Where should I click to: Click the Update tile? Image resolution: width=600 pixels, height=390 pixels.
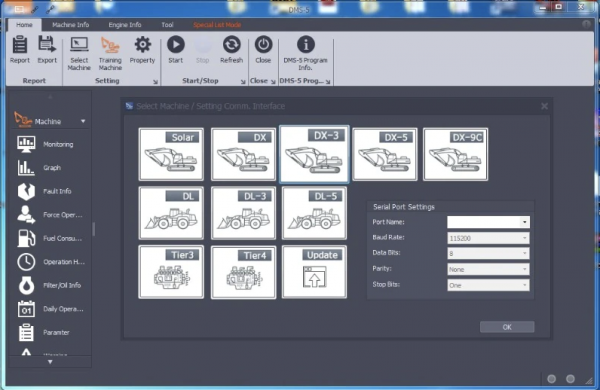(x=314, y=272)
